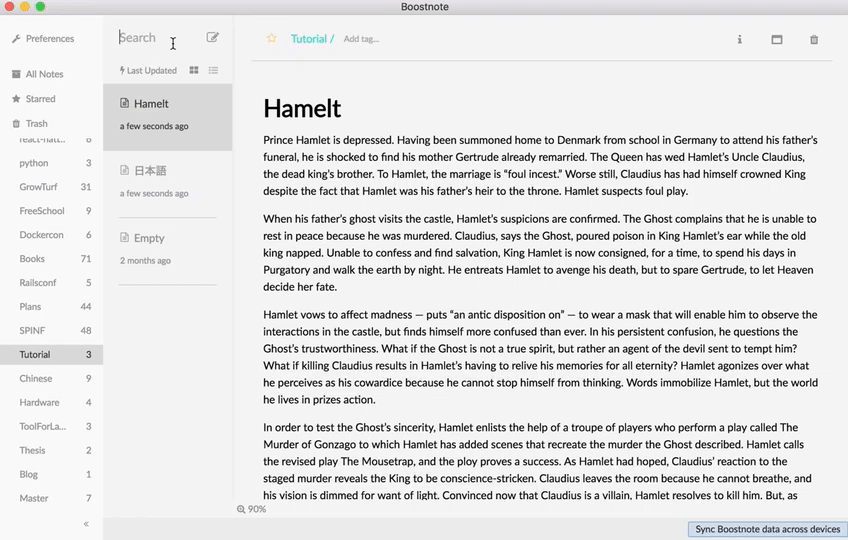Click the All Notes archive icon
Viewport: 848px width, 540px height.
pyautogui.click(x=16, y=74)
